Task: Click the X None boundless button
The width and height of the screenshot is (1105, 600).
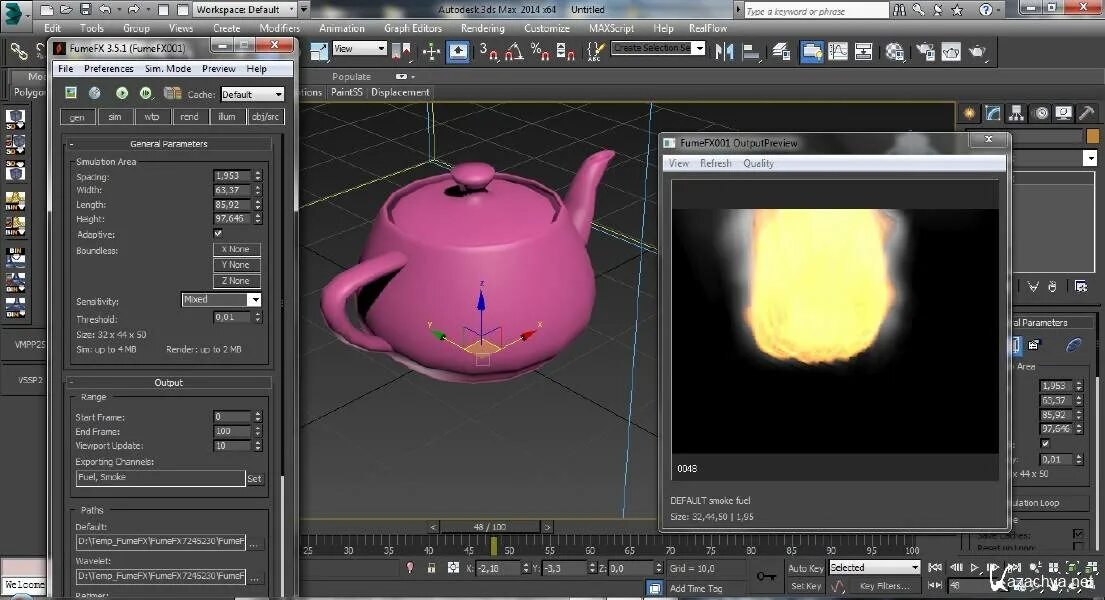Action: [237, 250]
